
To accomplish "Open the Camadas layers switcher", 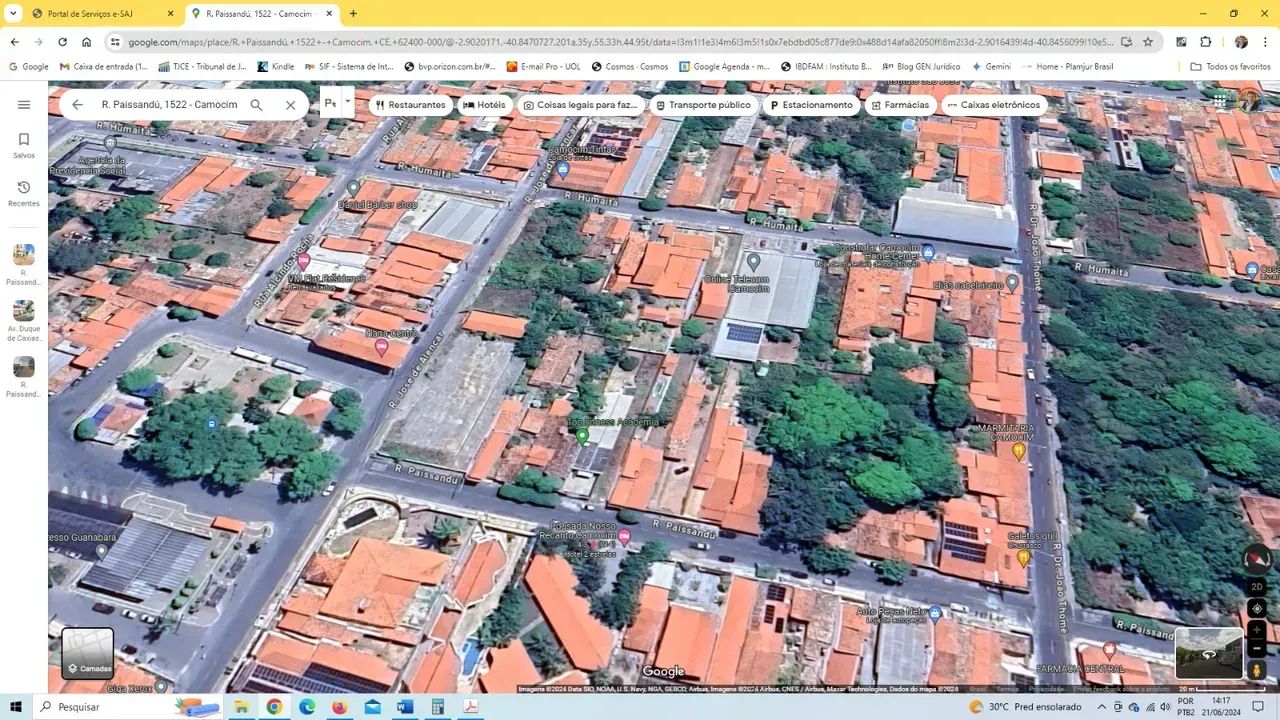I will [88, 653].
